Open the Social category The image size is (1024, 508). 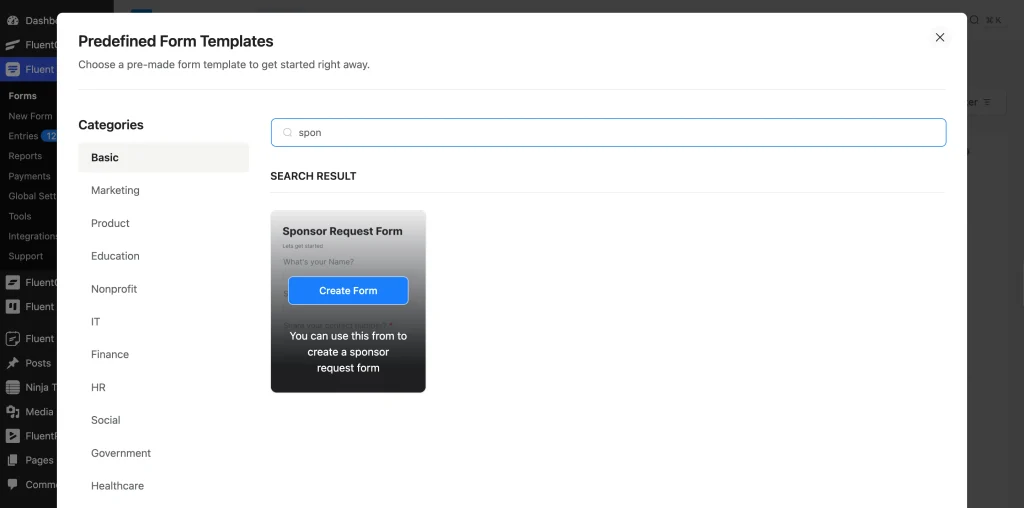pyautogui.click(x=106, y=420)
